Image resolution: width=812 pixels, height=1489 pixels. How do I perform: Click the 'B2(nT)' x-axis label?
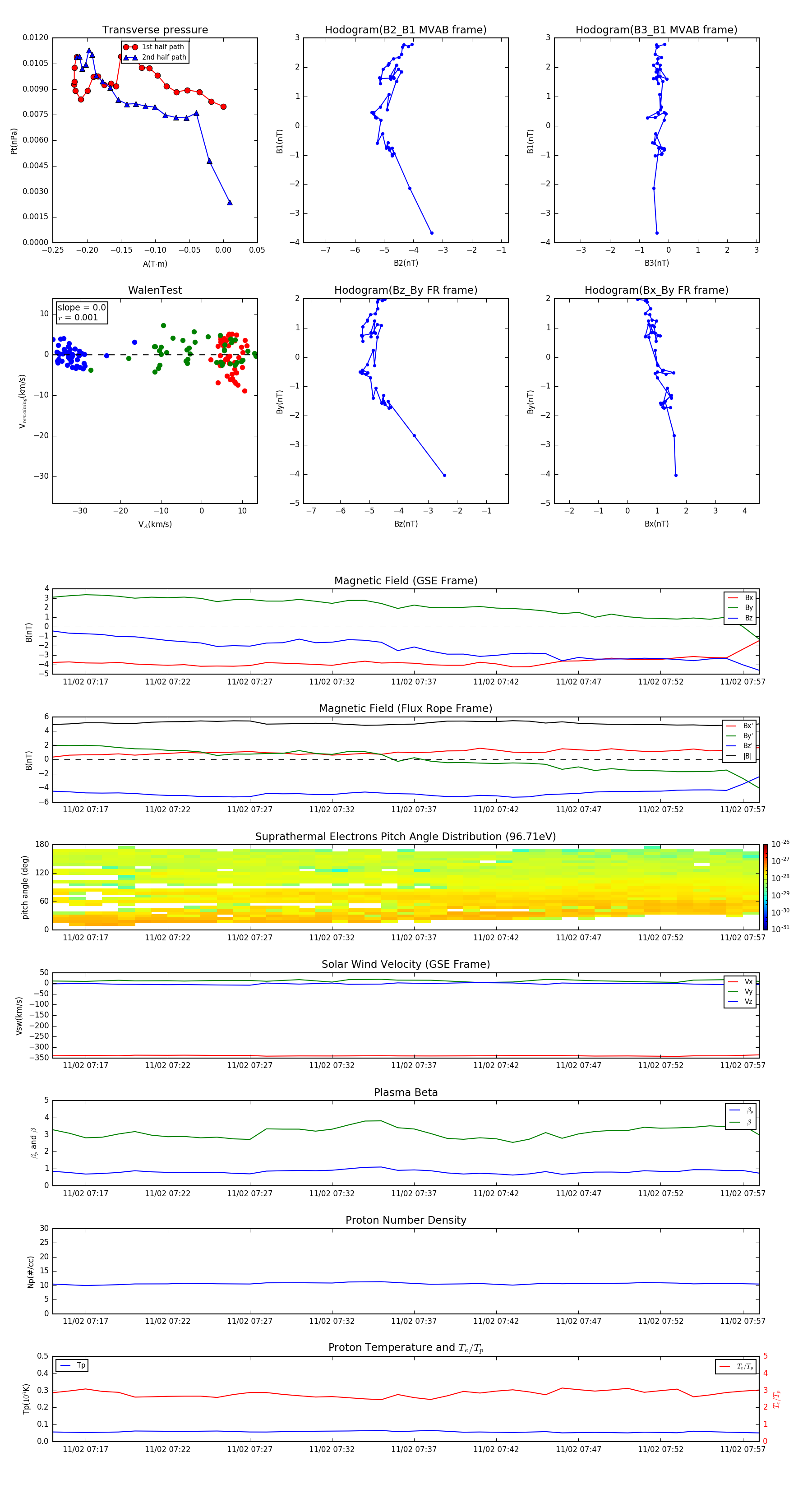406,263
